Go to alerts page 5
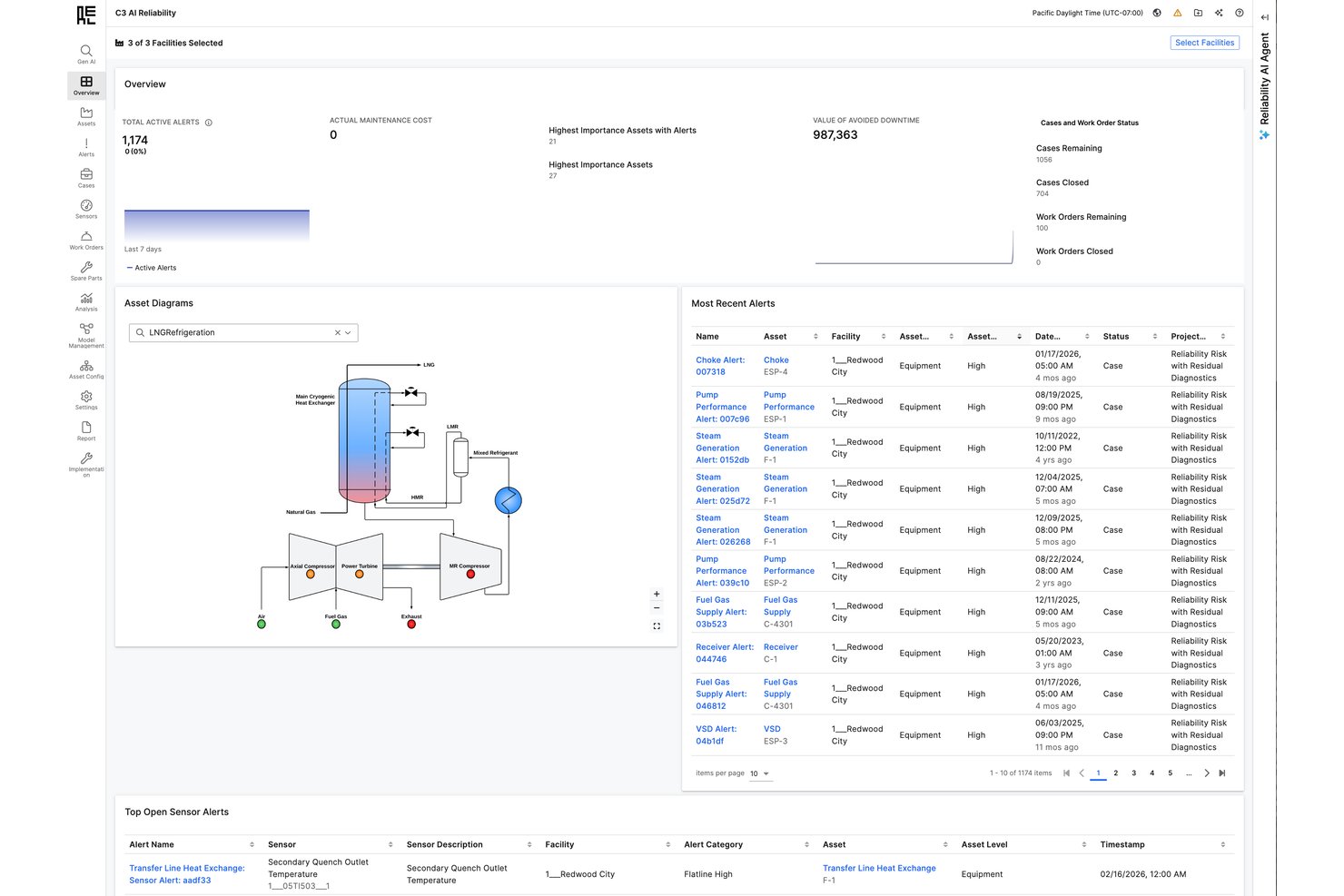 [1171, 773]
